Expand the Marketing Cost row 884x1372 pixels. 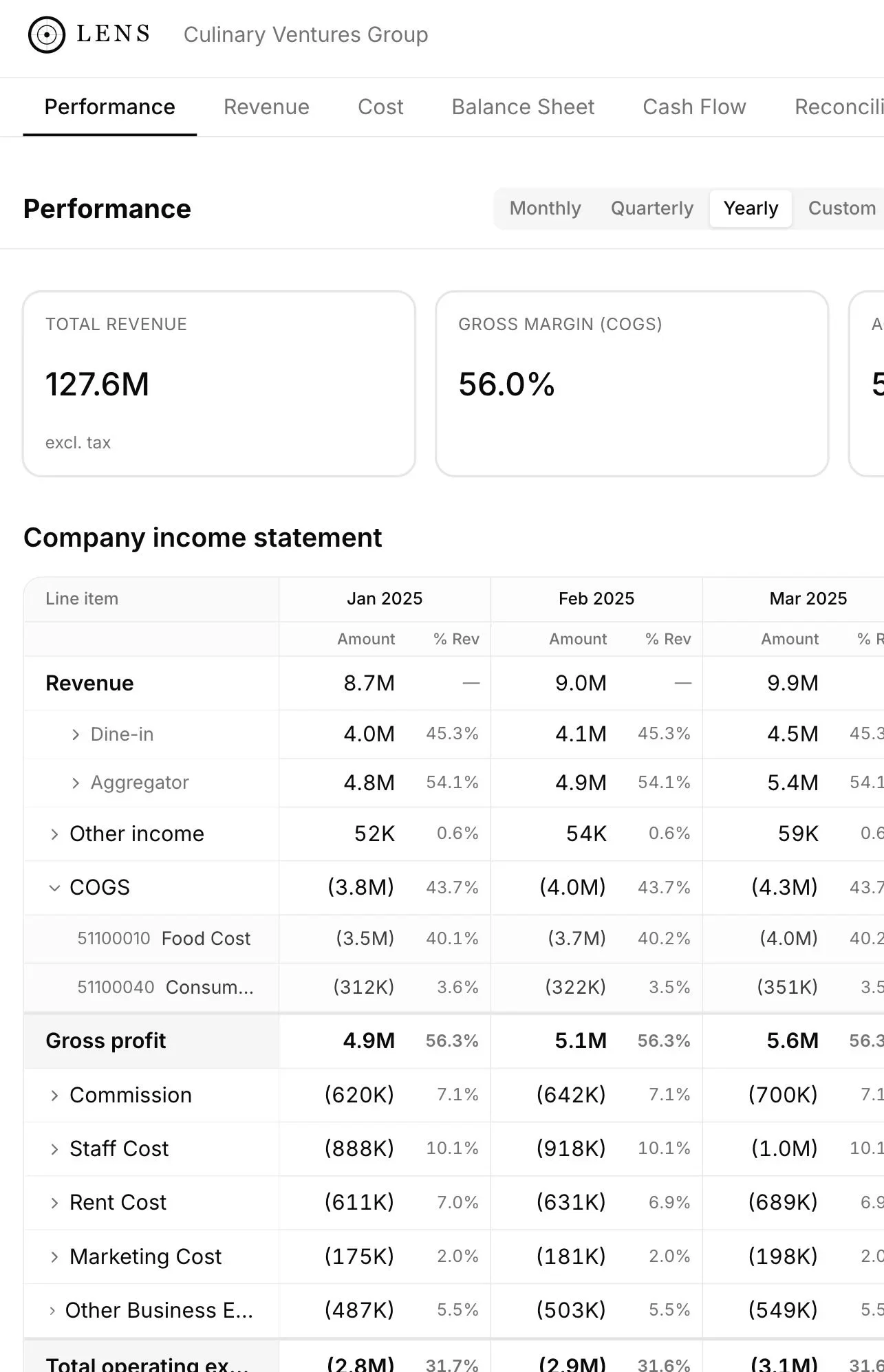(54, 1257)
